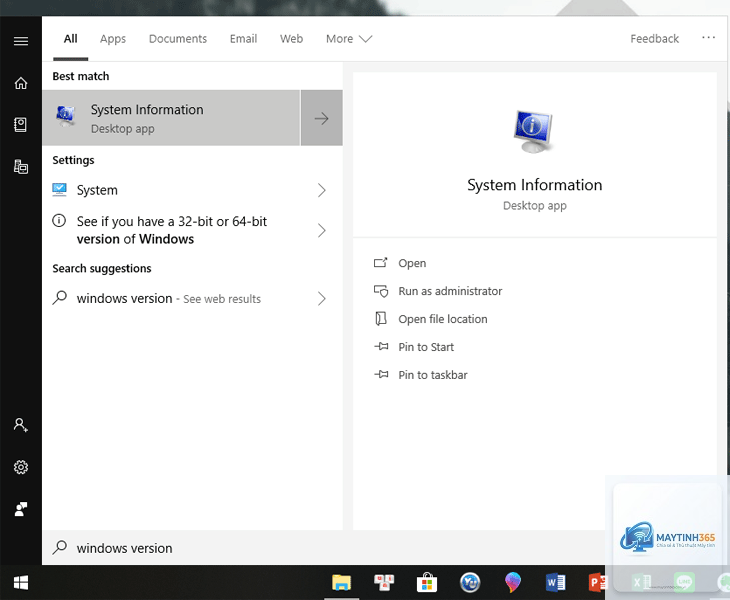Choose Open file location
The width and height of the screenshot is (730, 600).
coord(443,319)
